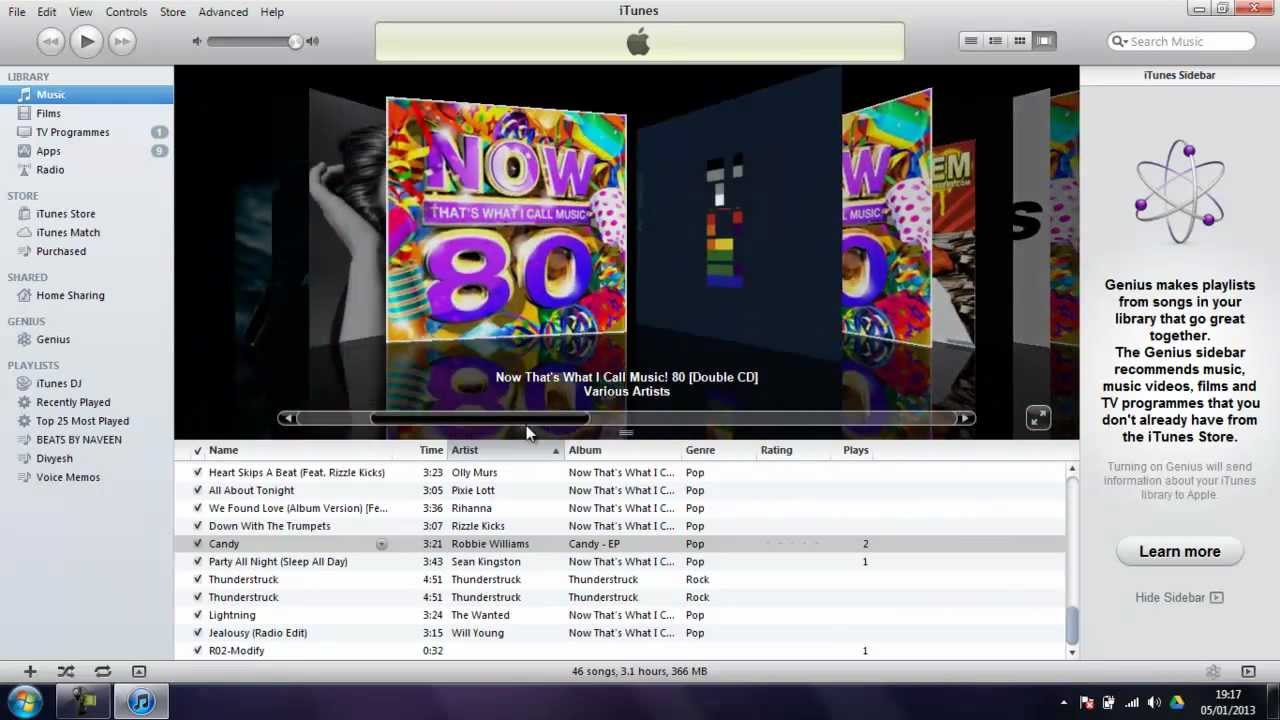Viewport: 1280px width, 720px height.
Task: Open the Advanced menu
Action: [223, 12]
